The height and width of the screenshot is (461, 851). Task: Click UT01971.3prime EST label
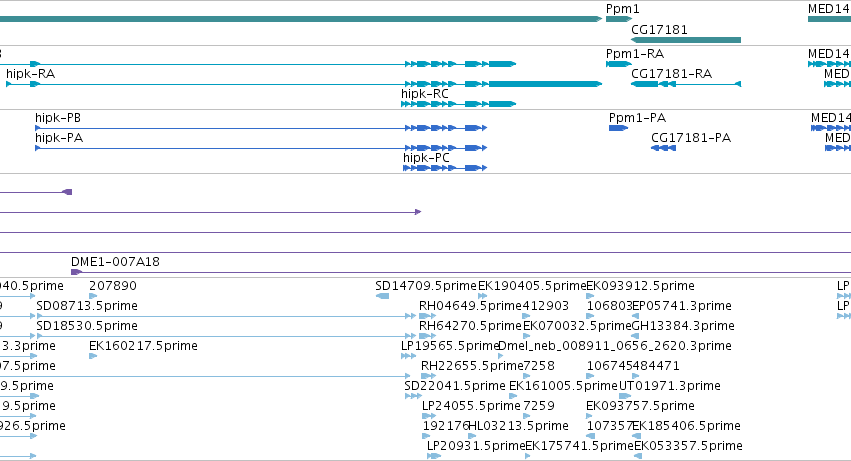click(670, 386)
